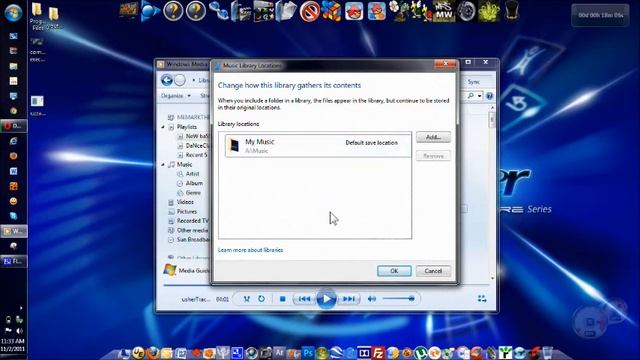
Task: Skip to previous track in Media Player
Action: pyautogui.click(x=304, y=299)
